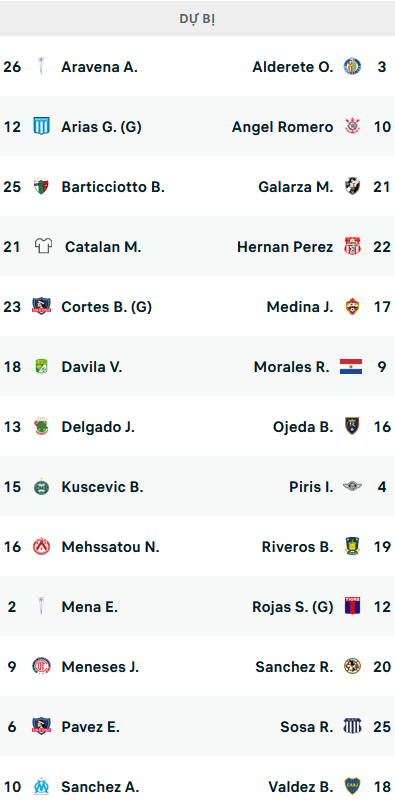Open Sosa R. player page
Image resolution: width=395 pixels, height=811 pixels.
(x=307, y=727)
